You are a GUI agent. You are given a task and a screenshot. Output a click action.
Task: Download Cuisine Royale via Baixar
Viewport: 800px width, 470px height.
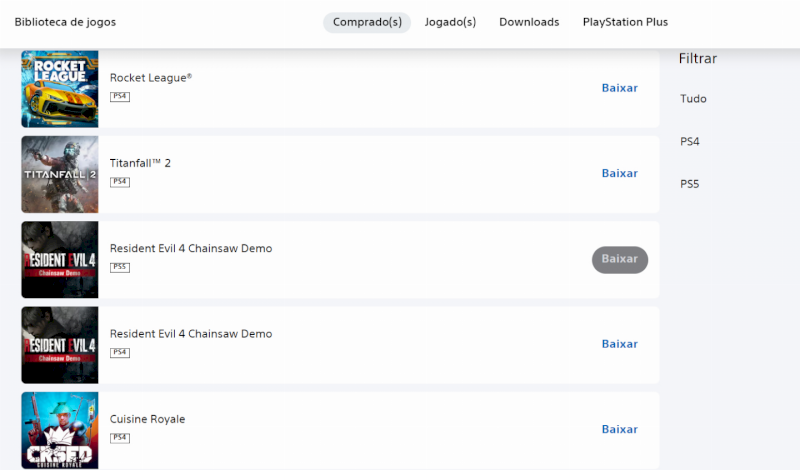[x=619, y=430]
